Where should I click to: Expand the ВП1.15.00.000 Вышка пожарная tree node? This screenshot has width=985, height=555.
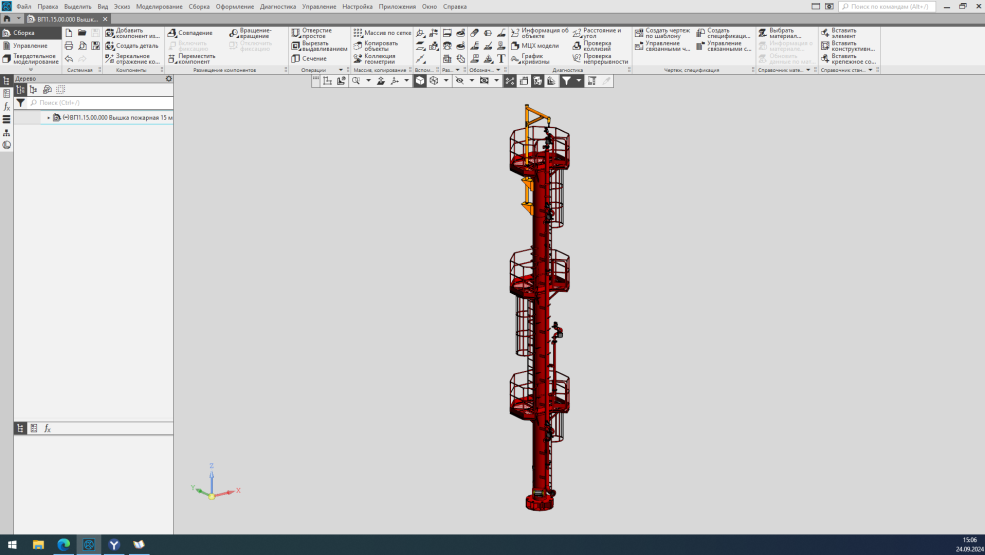(x=47, y=118)
